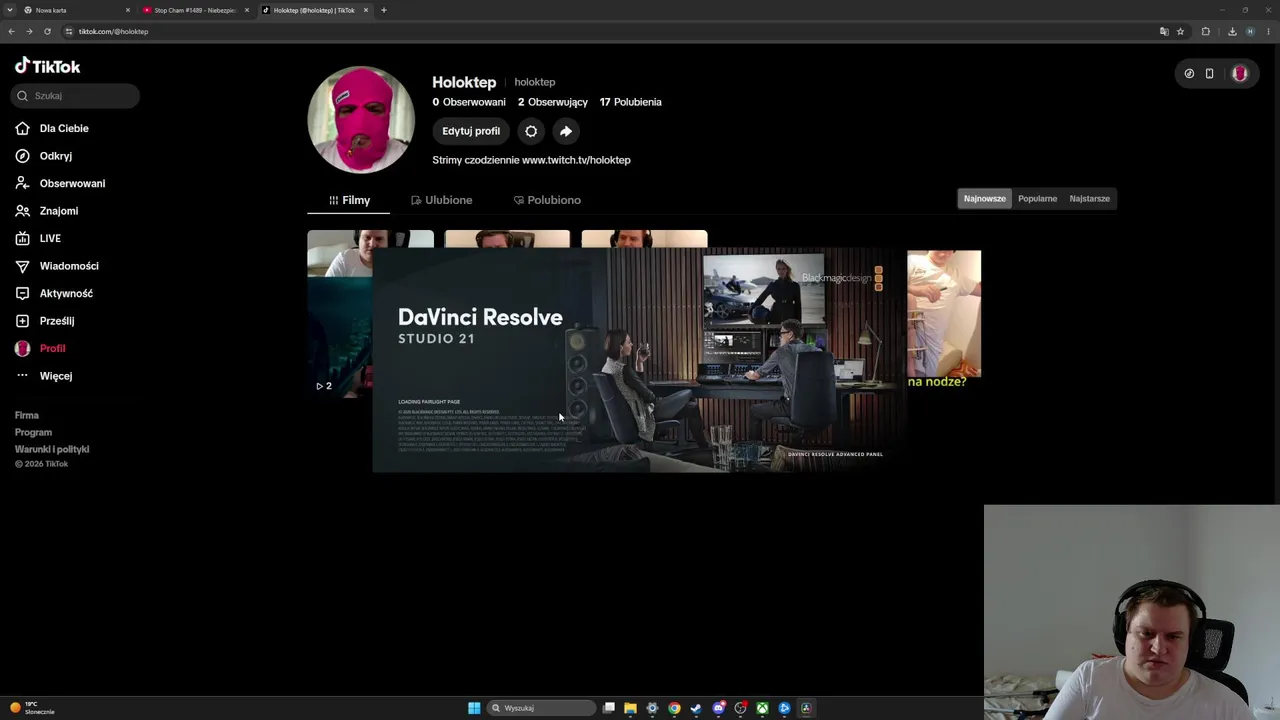Image resolution: width=1280 pixels, height=720 pixels.
Task: Close the Stop Cham #1489 tab
Action: [x=247, y=10]
